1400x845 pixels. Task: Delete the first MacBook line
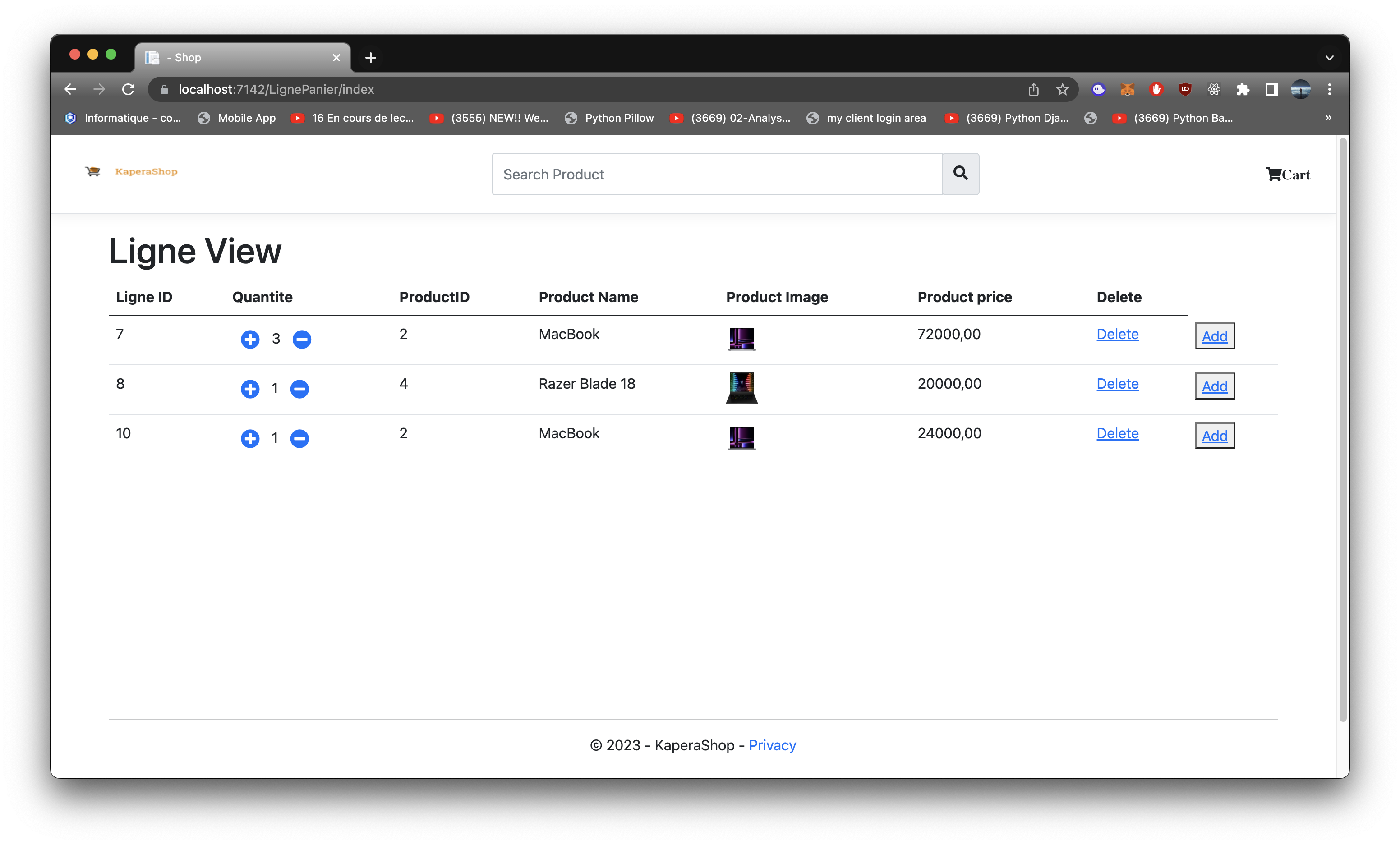pos(1117,334)
